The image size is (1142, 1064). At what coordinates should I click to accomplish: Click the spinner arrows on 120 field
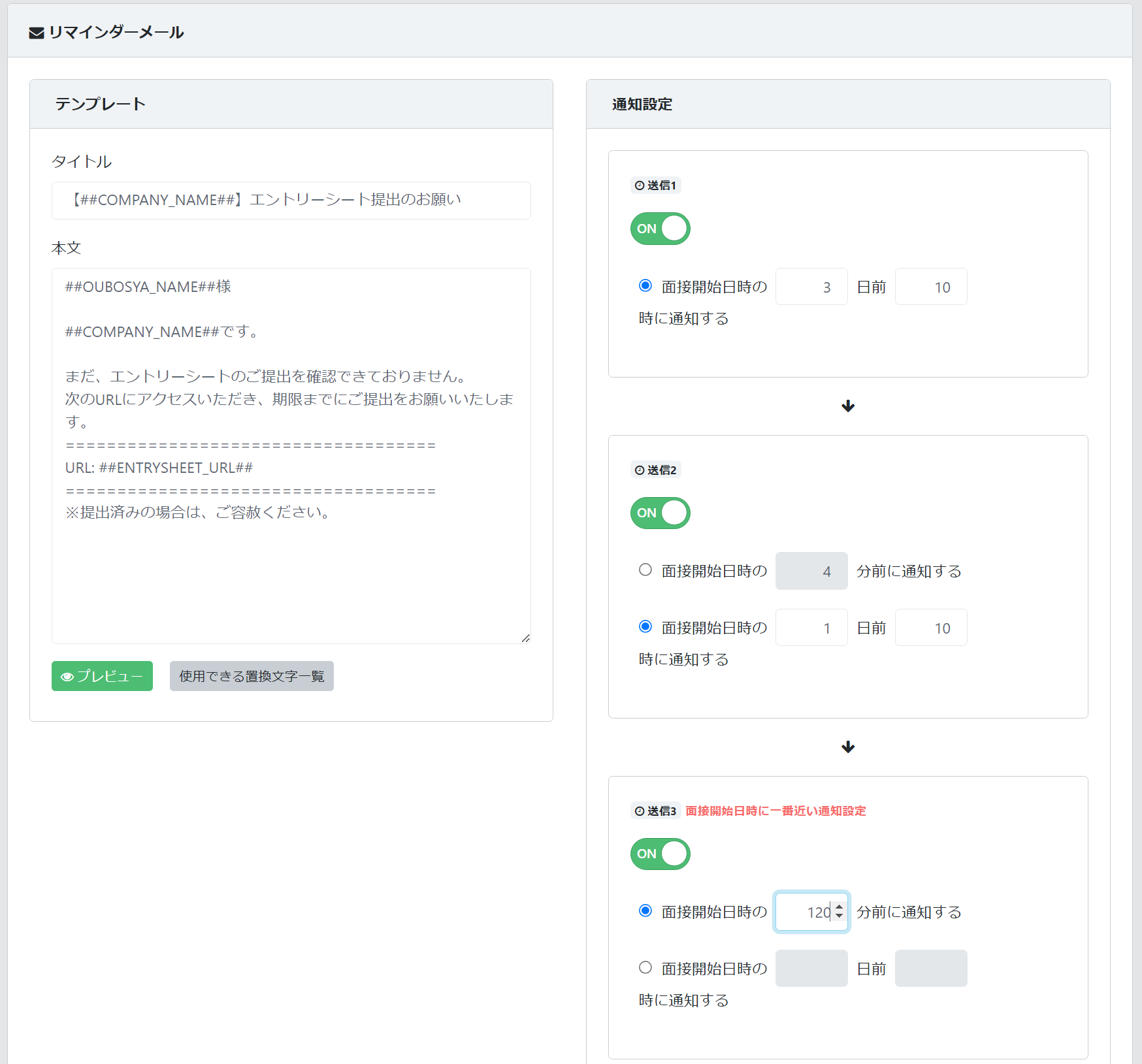coord(840,912)
